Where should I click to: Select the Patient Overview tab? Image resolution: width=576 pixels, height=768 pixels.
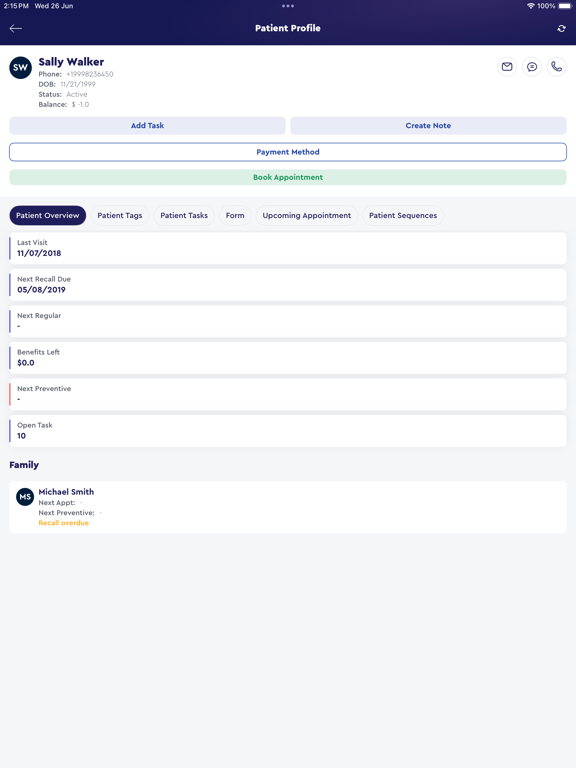click(x=48, y=216)
